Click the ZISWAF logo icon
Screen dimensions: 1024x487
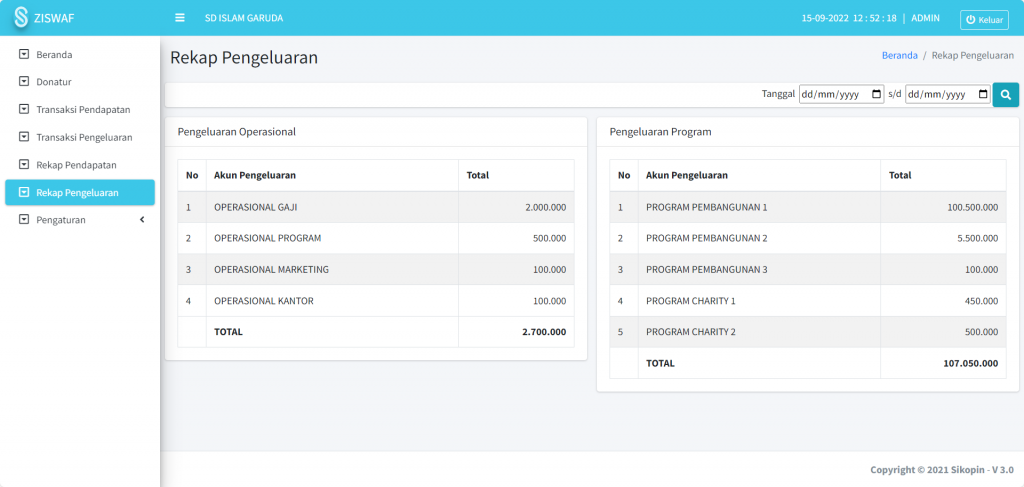pos(21,18)
